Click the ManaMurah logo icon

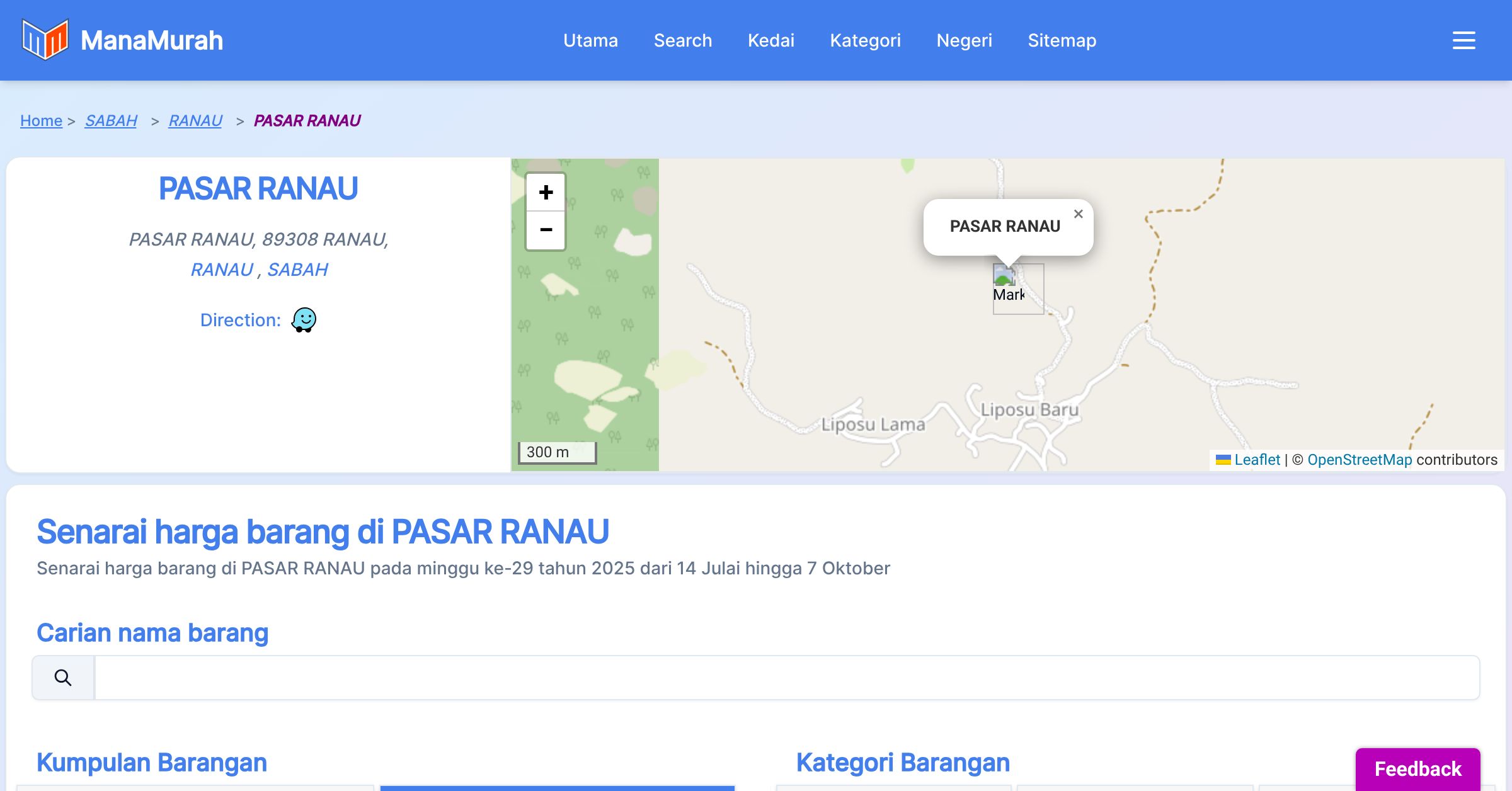(x=45, y=40)
